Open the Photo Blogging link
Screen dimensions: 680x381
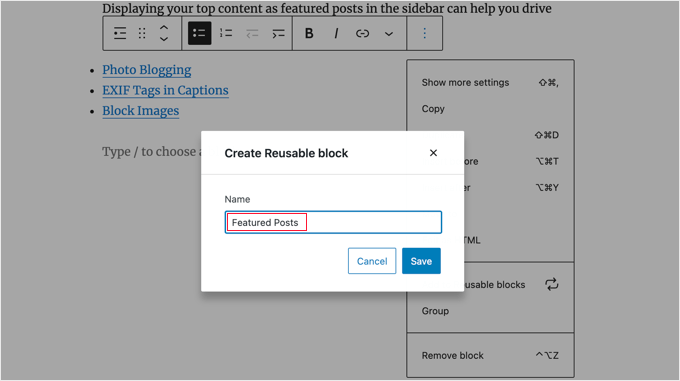147,70
